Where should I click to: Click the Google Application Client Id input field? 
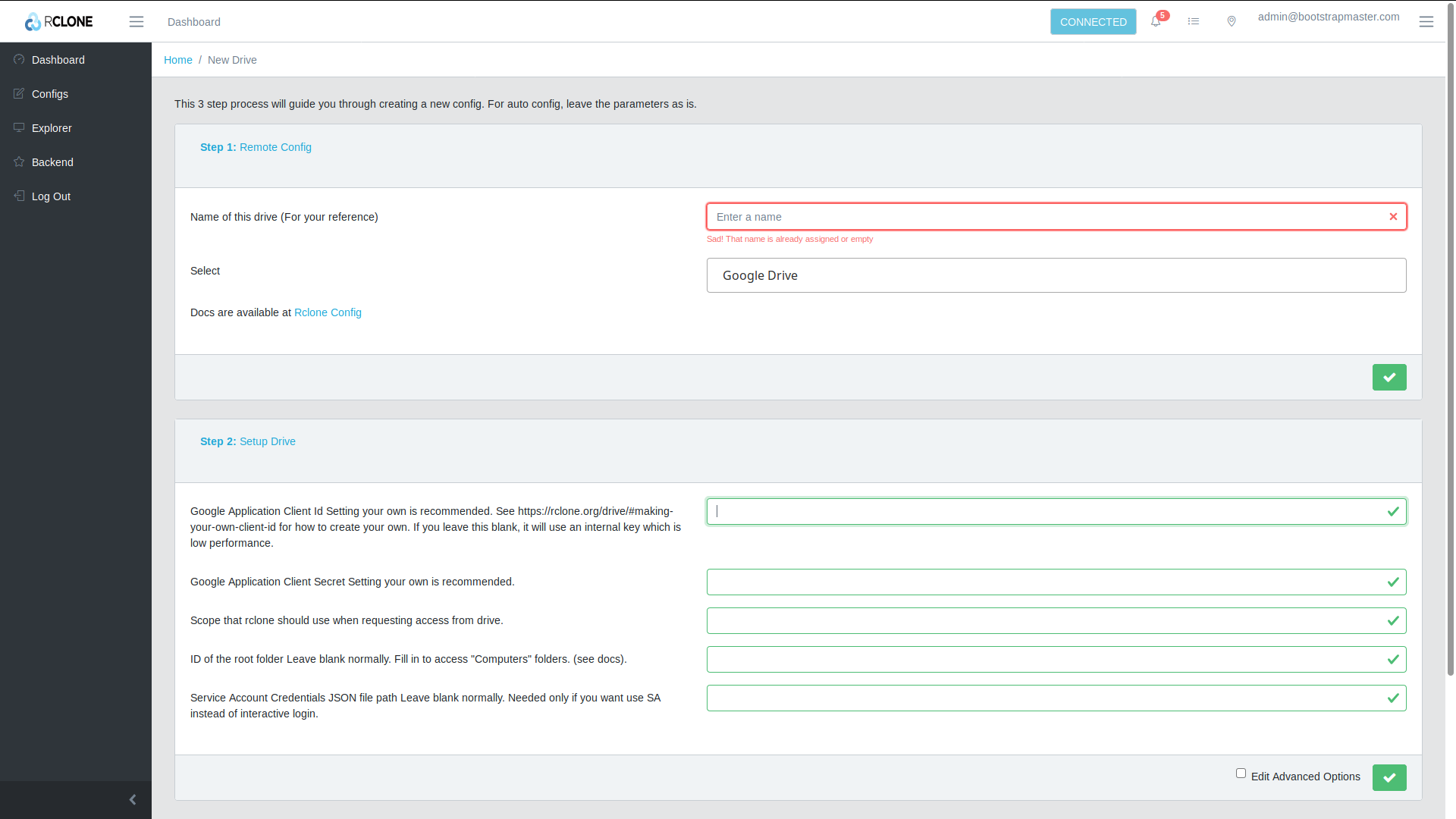[1056, 511]
